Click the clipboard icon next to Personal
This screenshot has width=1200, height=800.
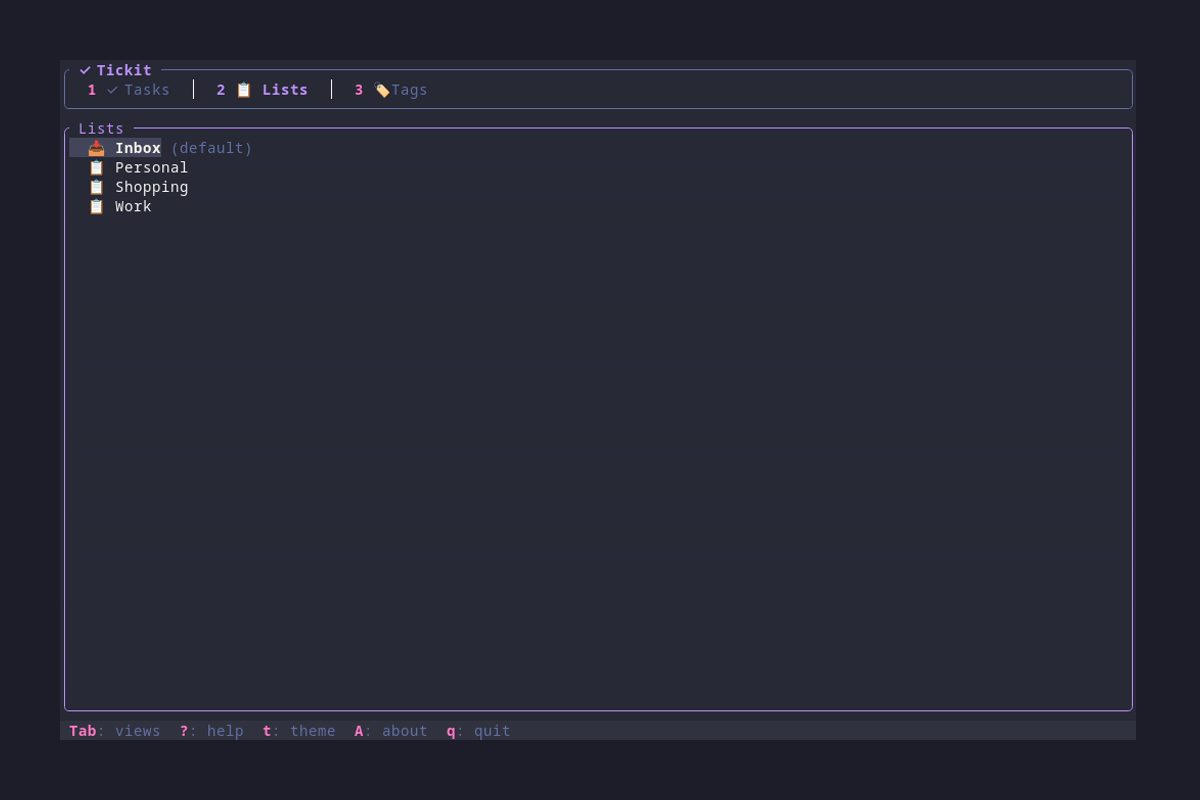tap(96, 167)
